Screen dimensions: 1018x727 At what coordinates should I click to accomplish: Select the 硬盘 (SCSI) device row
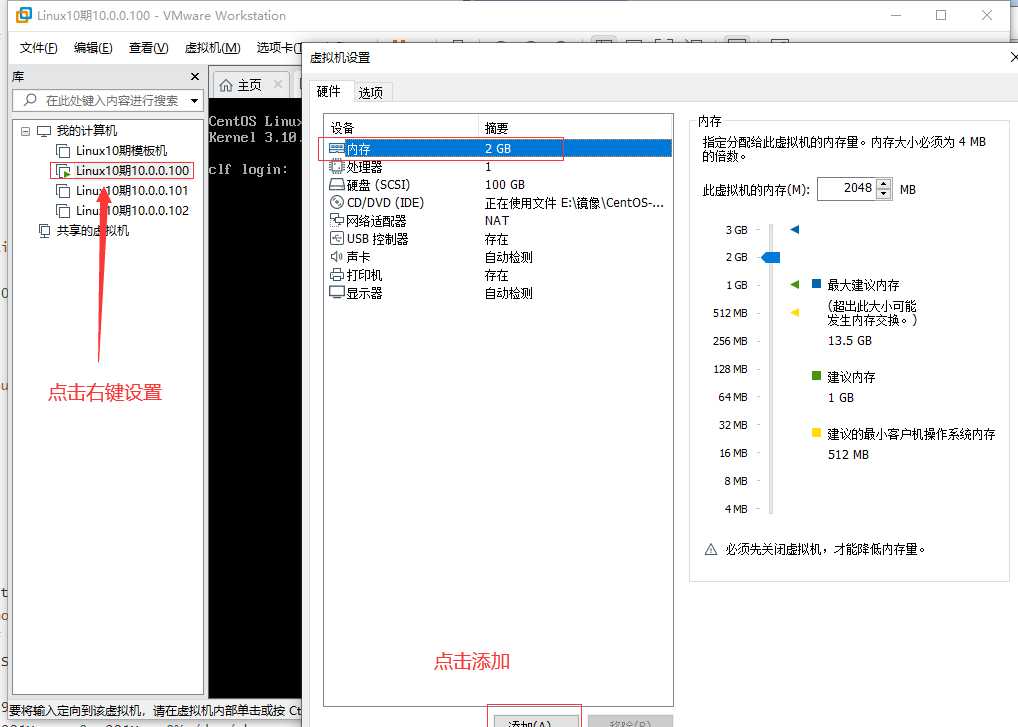[497, 185]
